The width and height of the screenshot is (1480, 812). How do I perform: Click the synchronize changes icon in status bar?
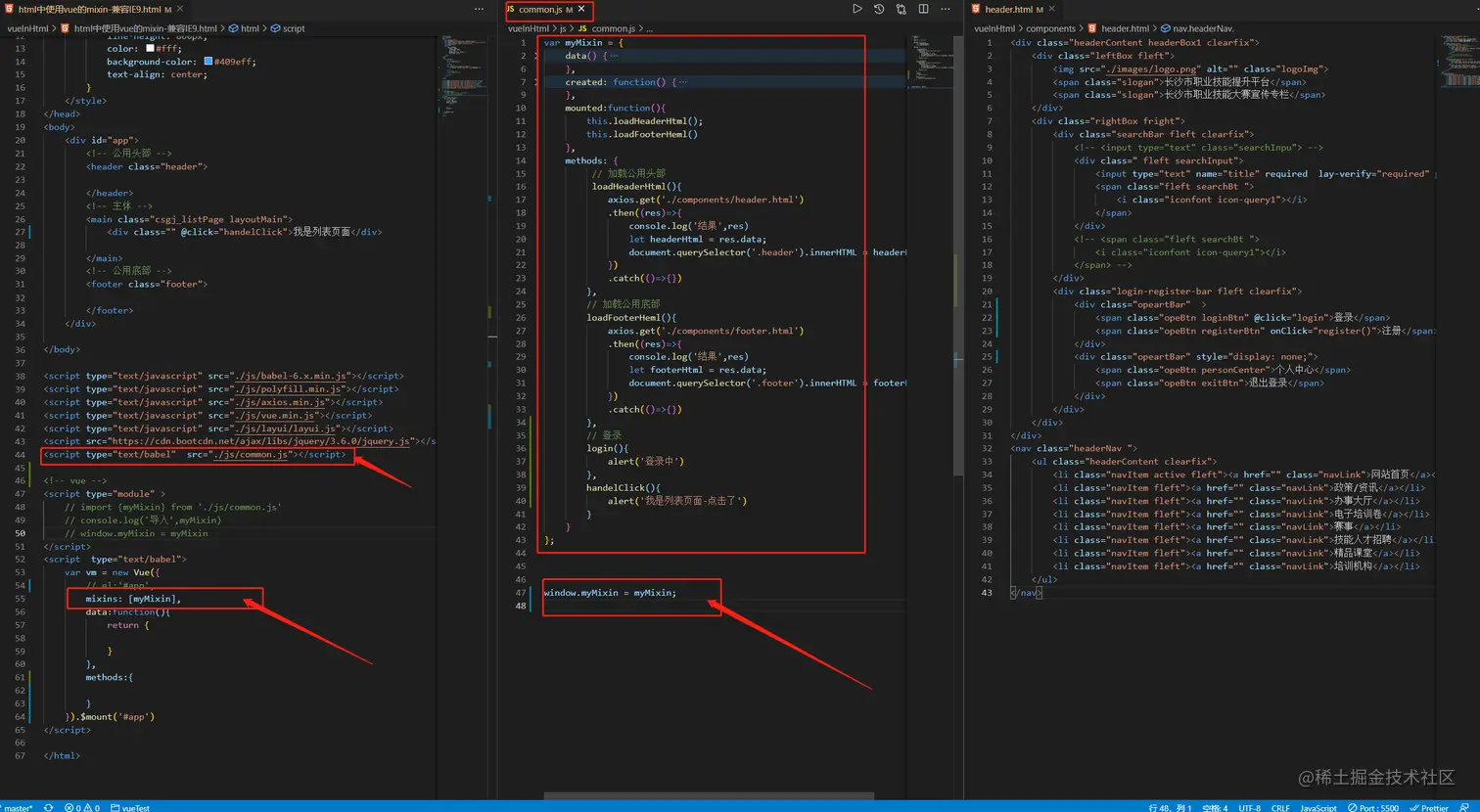[49, 807]
